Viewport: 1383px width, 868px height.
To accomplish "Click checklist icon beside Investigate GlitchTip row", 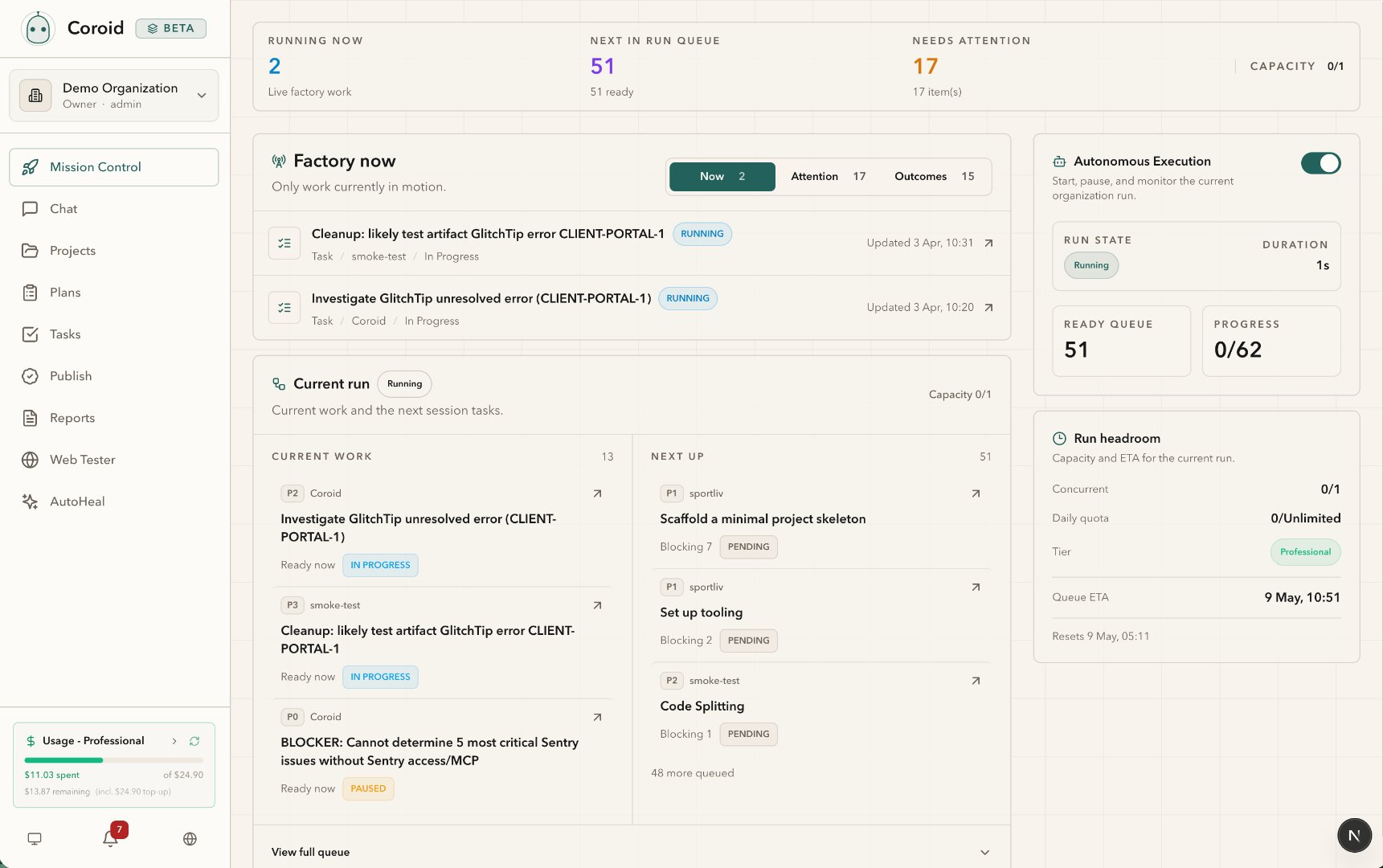I will pos(284,307).
